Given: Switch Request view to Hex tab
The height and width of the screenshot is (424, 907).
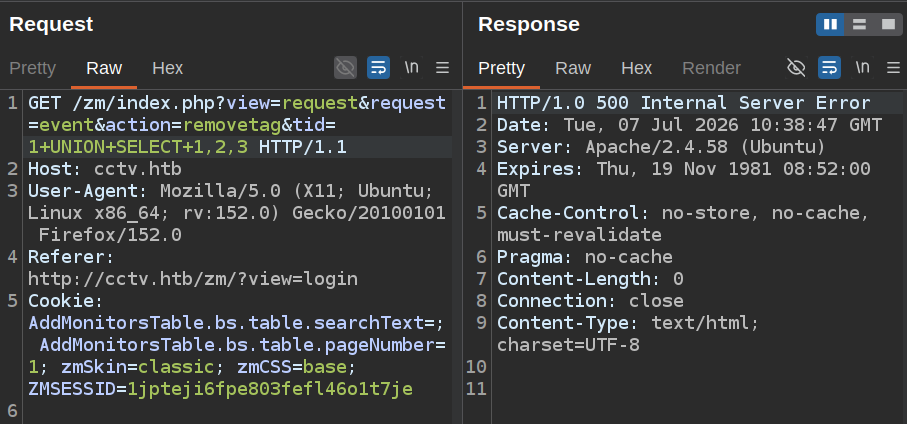Looking at the screenshot, I should tap(168, 68).
